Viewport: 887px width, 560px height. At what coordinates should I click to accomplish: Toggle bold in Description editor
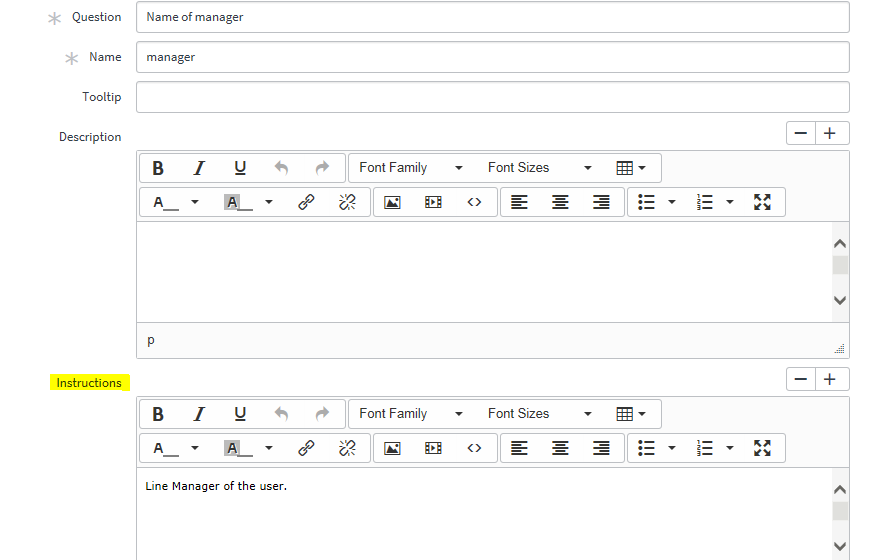point(158,168)
